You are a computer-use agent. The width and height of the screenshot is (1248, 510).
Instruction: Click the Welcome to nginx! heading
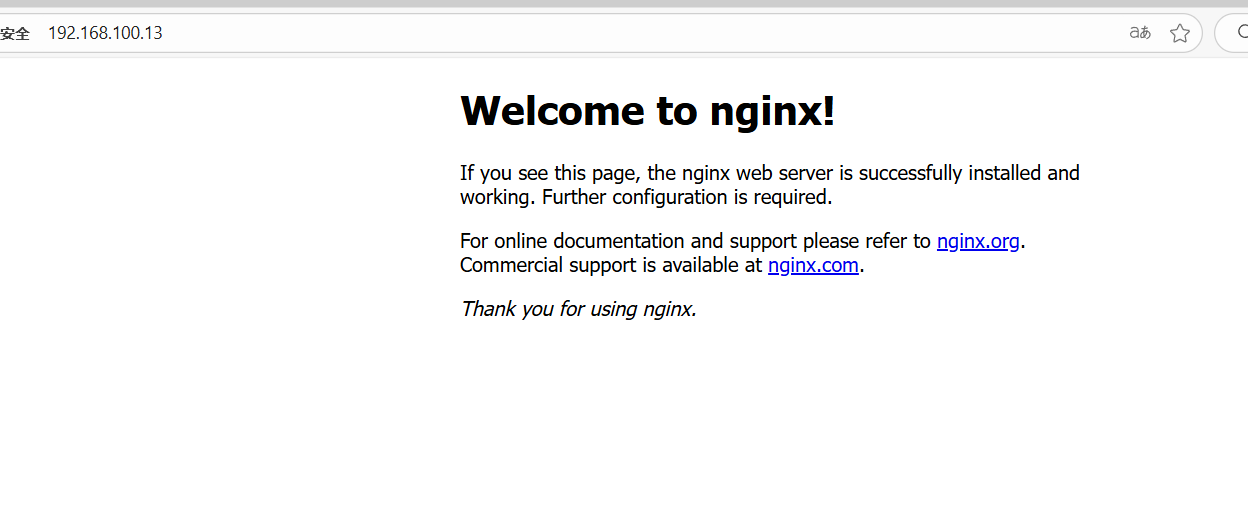coord(647,110)
